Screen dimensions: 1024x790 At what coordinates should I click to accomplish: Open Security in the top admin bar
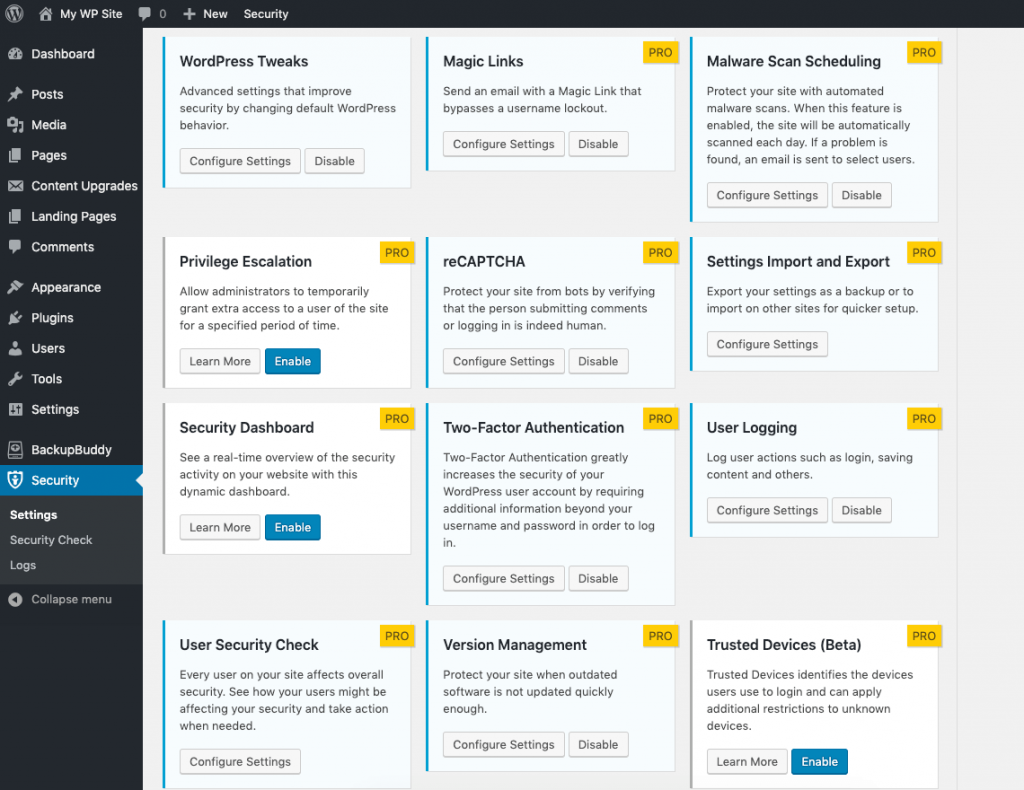coord(266,14)
